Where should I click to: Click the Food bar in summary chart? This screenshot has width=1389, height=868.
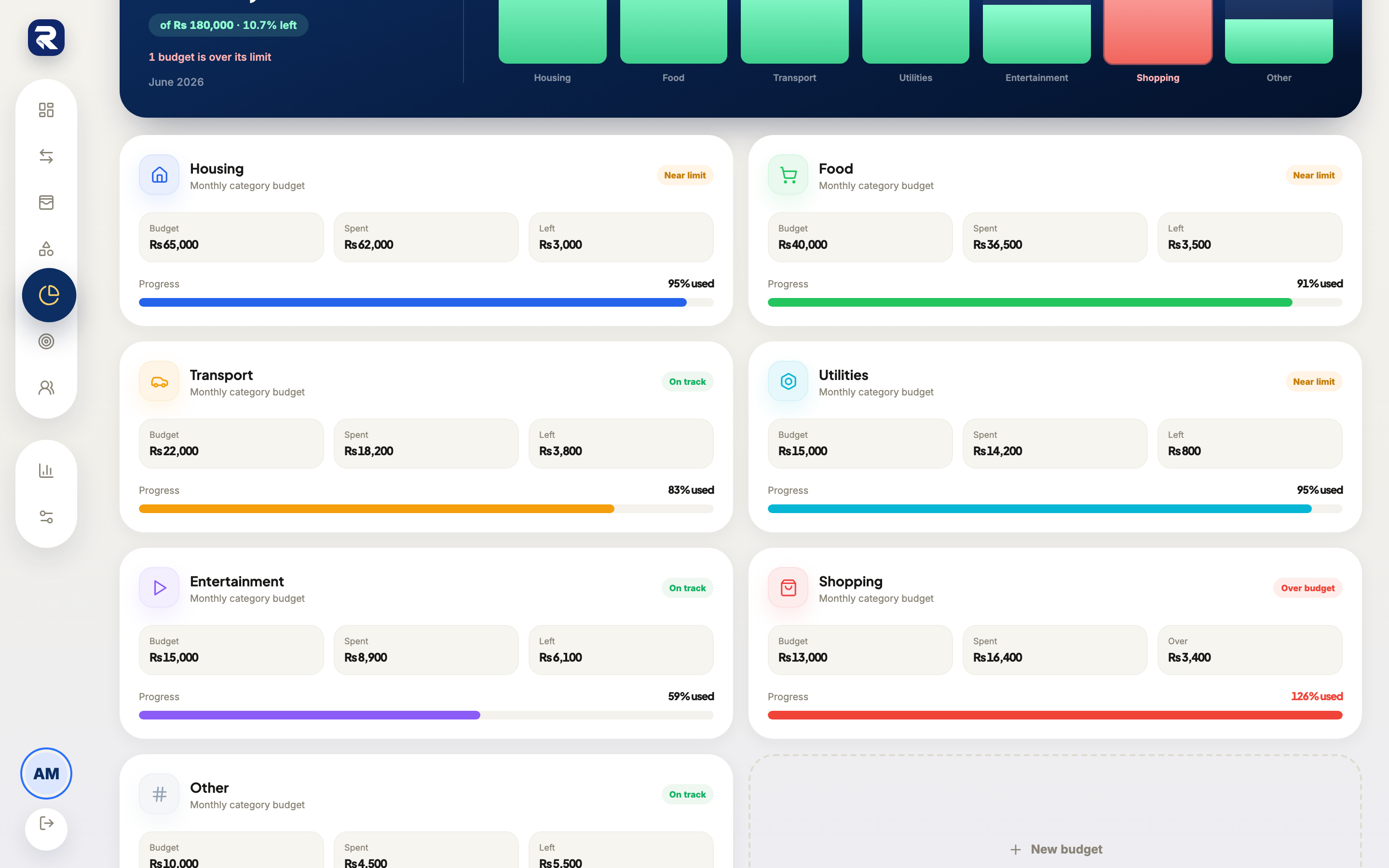pyautogui.click(x=673, y=31)
